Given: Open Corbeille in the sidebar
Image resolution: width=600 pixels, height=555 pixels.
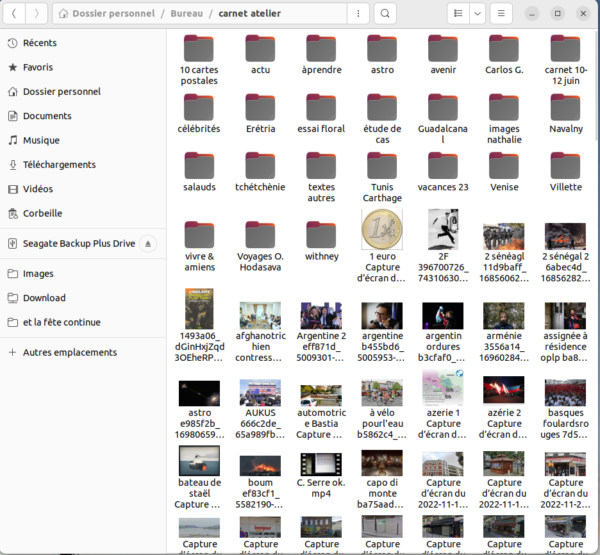Looking at the screenshot, I should (42, 213).
